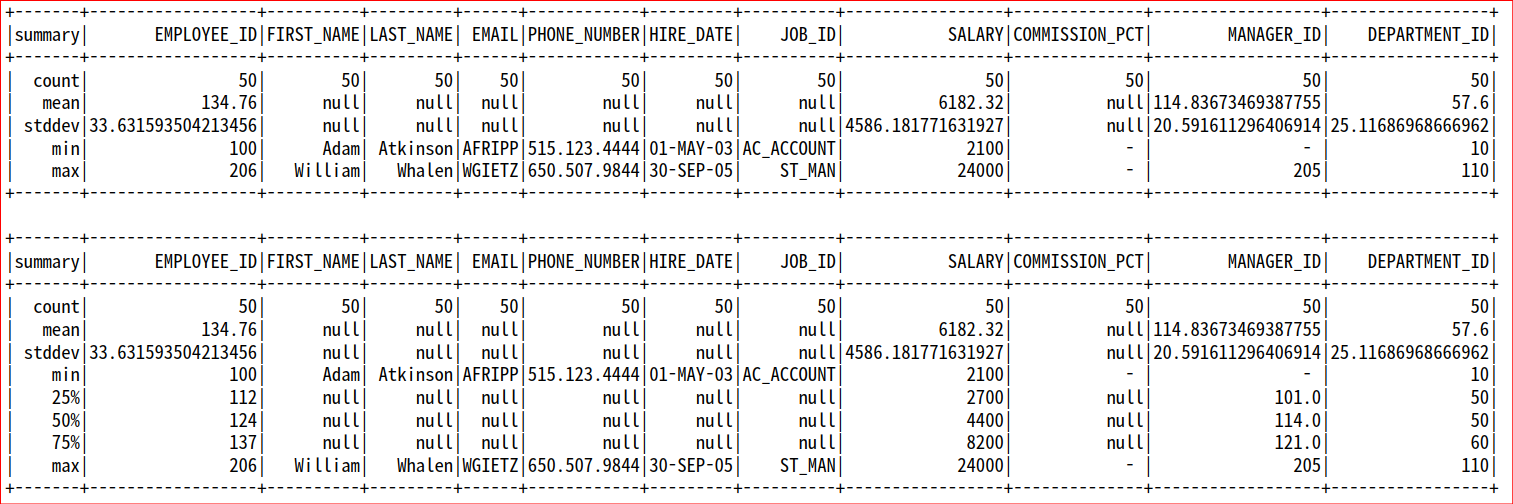Select DEPARTMENT_ID stddev 25.11686968666962 in lower table
Screen dimensions: 1513x504
click(1412, 352)
